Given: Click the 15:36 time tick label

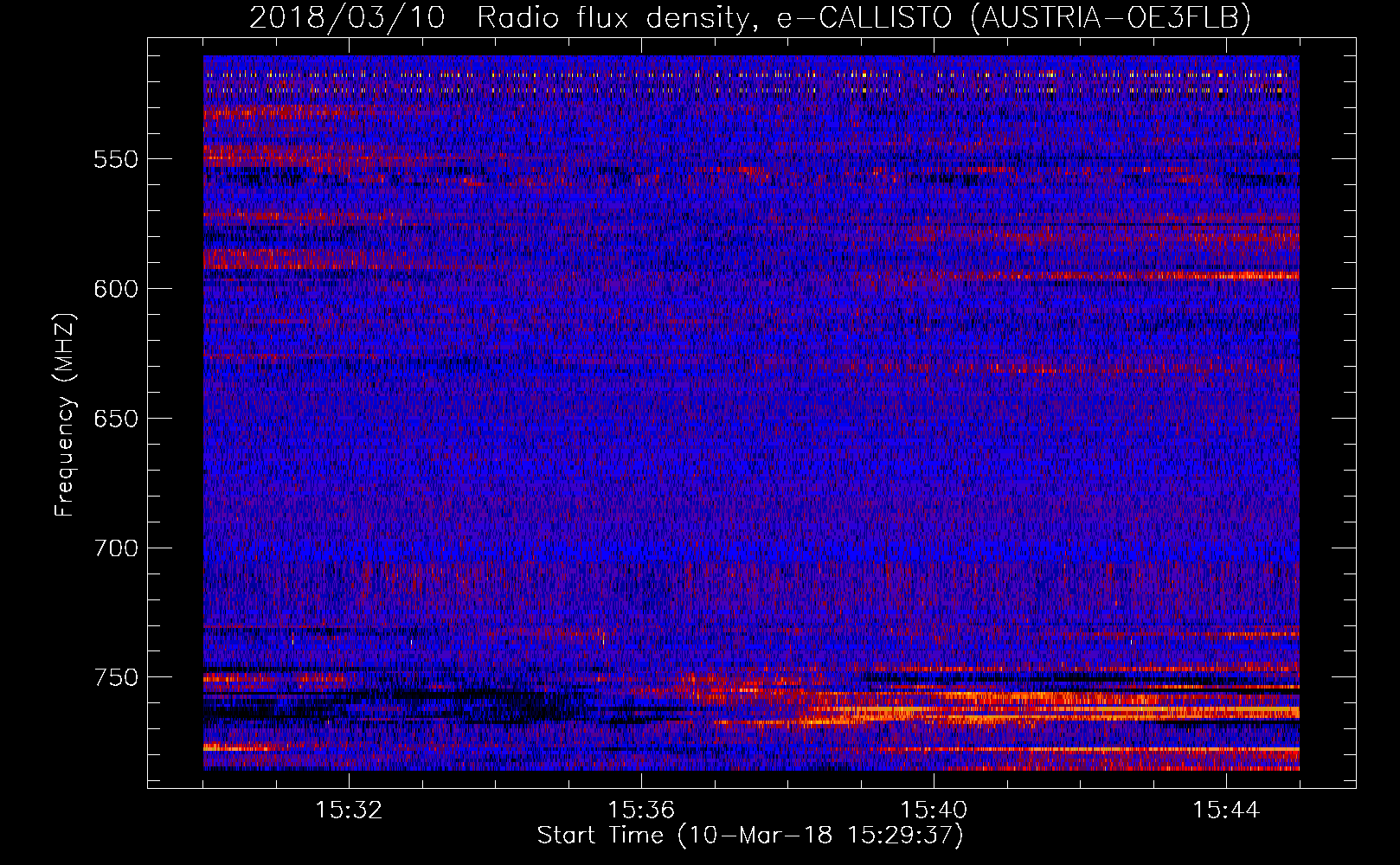Looking at the screenshot, I should (x=641, y=810).
